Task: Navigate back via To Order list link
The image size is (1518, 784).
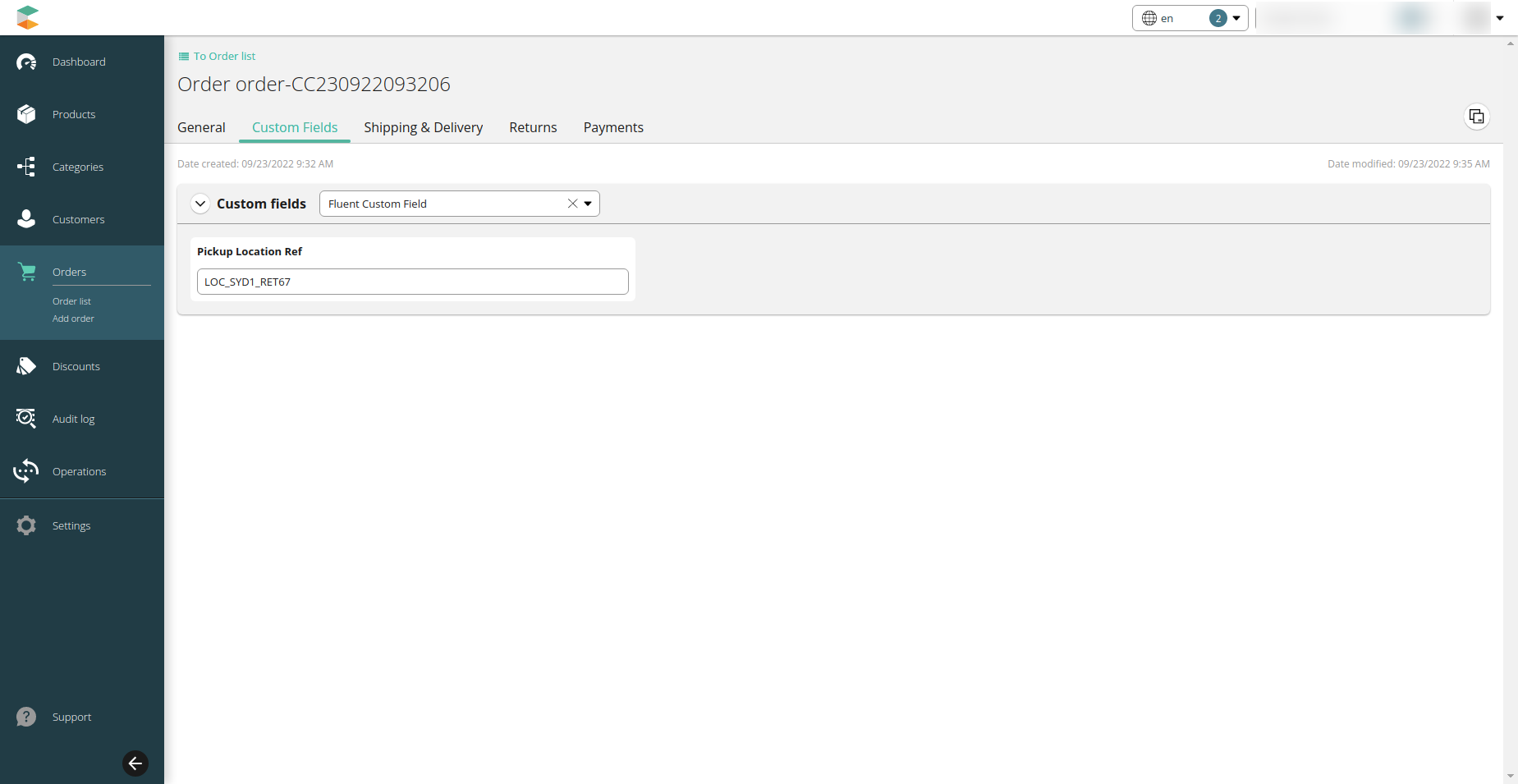Action: click(x=217, y=56)
